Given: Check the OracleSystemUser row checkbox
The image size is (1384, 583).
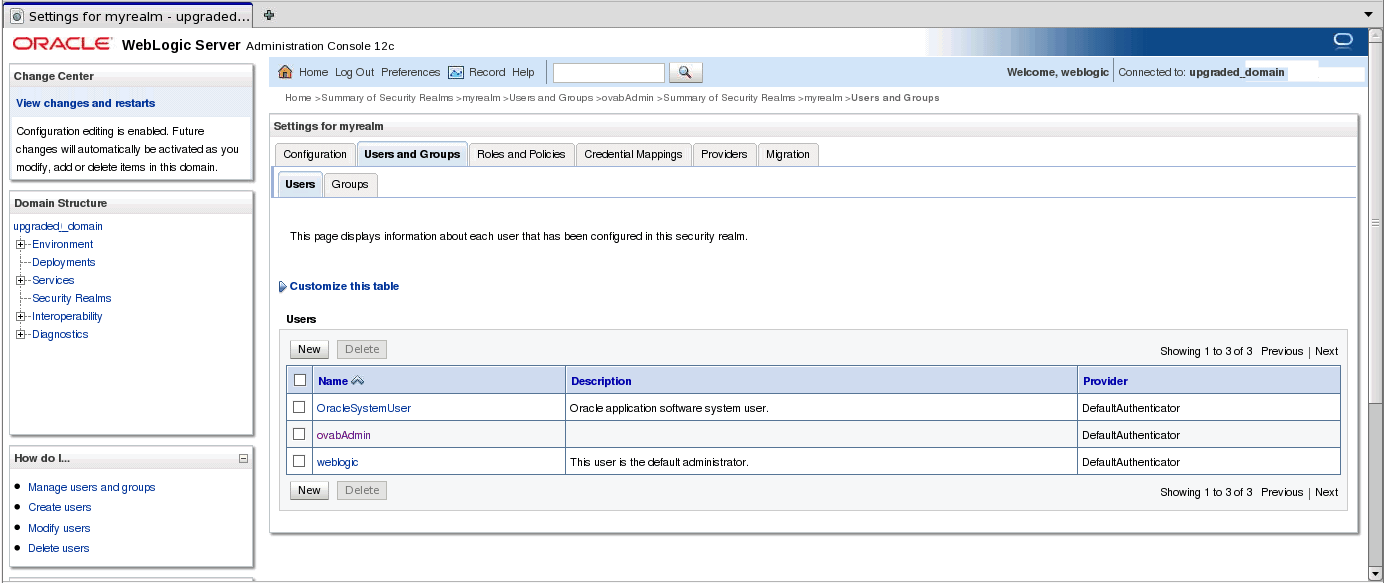Looking at the screenshot, I should [299, 407].
